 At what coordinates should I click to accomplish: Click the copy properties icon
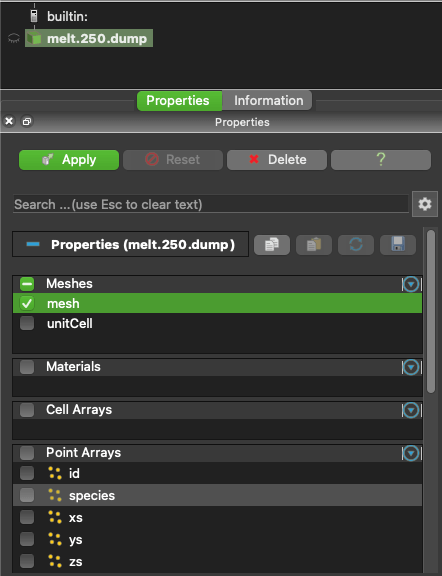click(272, 245)
